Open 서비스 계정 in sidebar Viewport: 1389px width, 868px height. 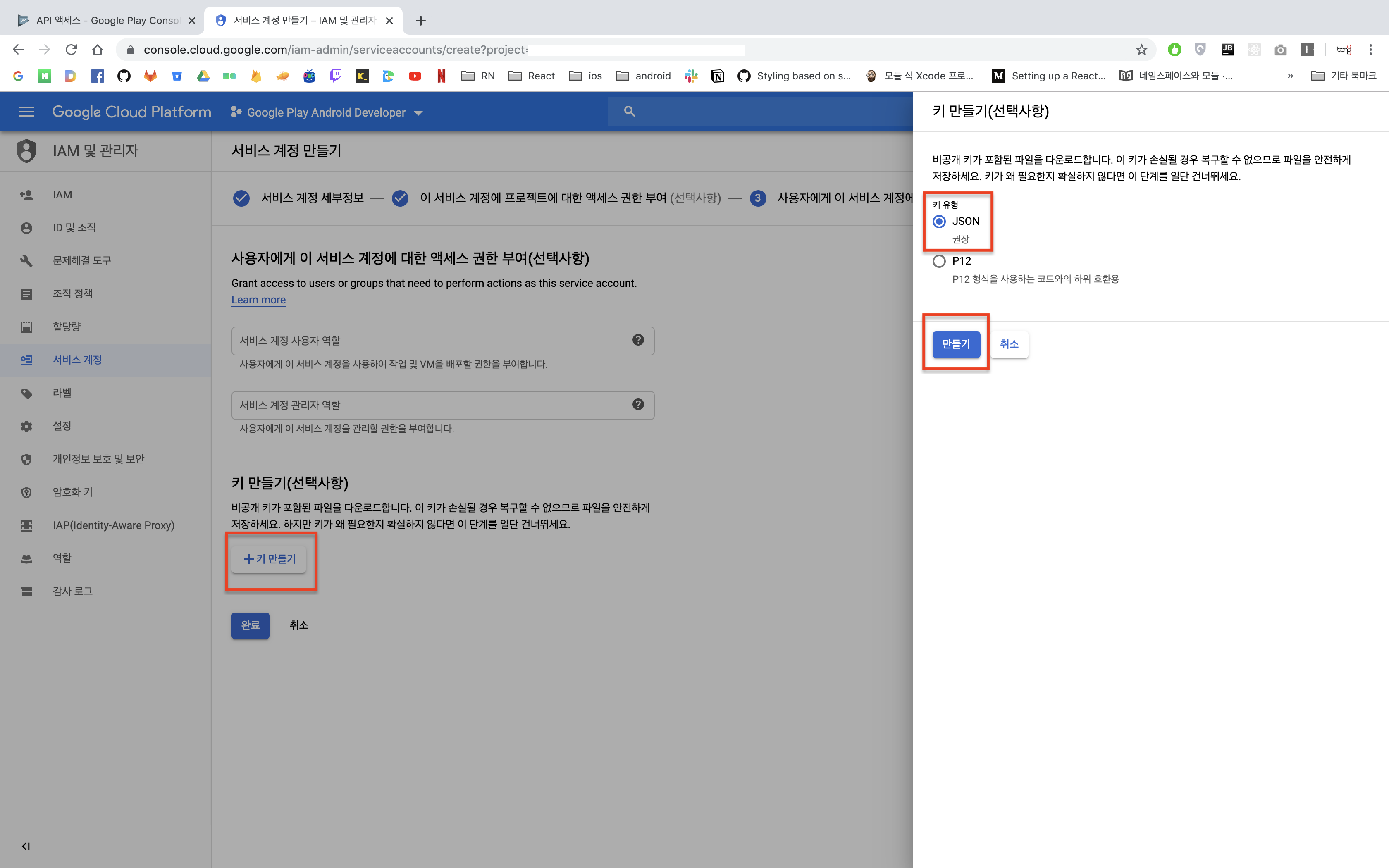click(x=77, y=360)
